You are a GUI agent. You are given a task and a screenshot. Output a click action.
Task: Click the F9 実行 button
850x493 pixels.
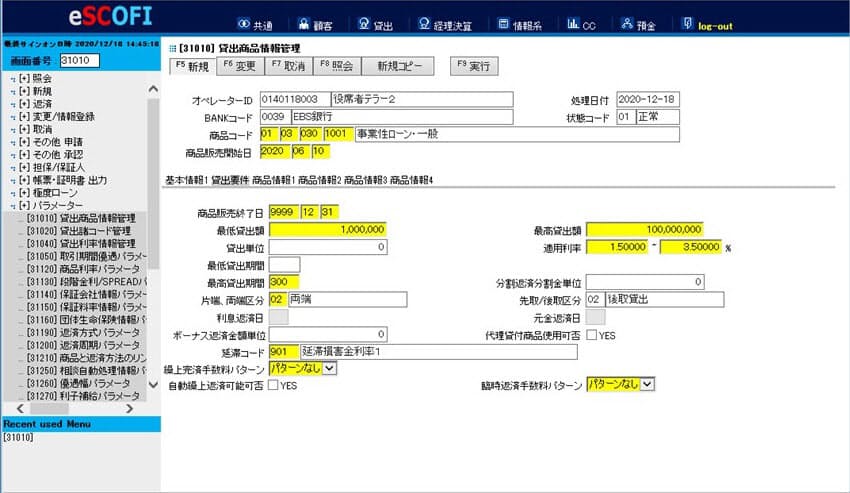click(x=474, y=66)
